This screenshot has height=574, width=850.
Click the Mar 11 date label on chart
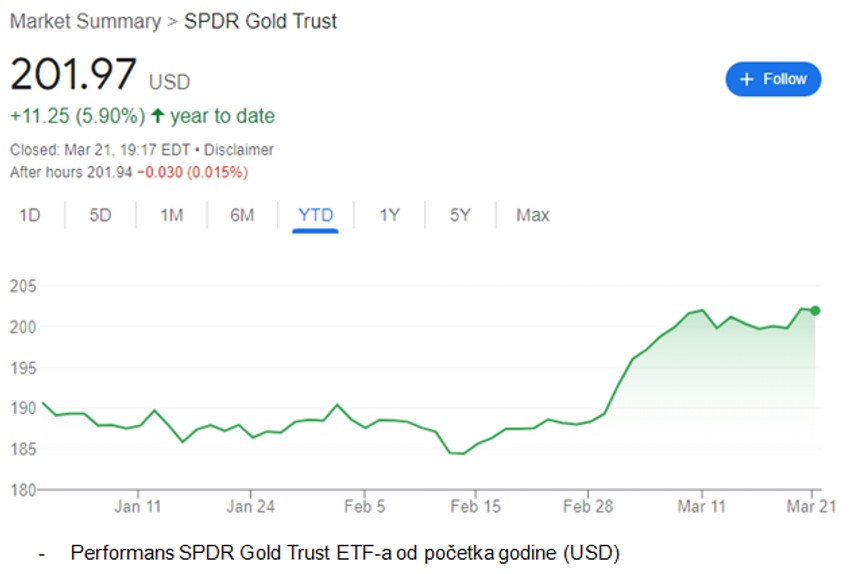click(701, 507)
